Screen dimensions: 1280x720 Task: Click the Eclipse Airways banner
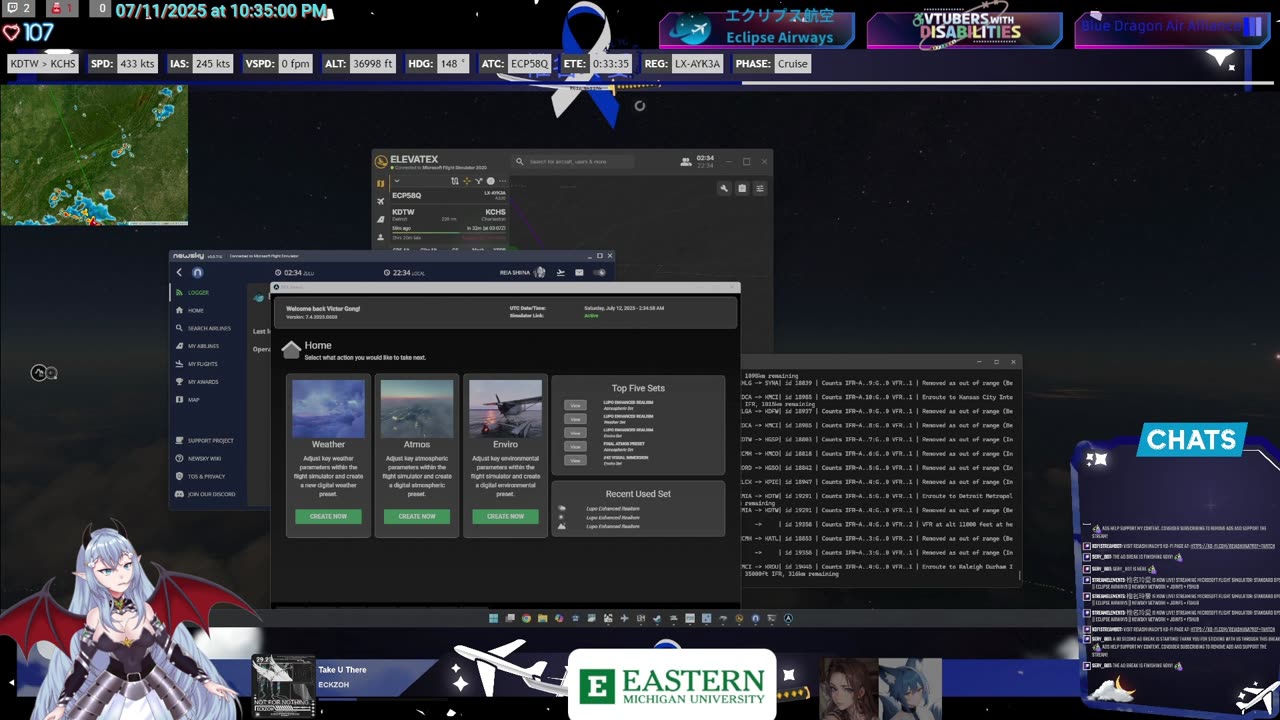click(x=757, y=28)
